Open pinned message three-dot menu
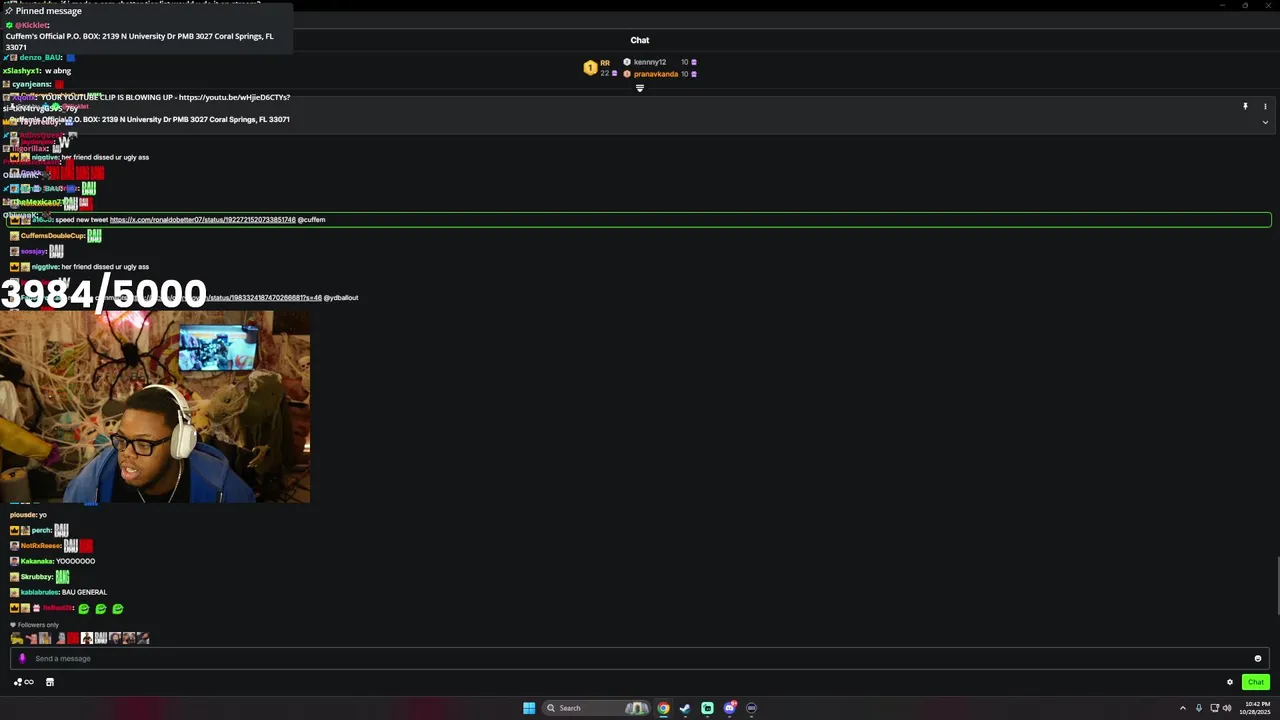Image resolution: width=1280 pixels, height=720 pixels. (1265, 106)
